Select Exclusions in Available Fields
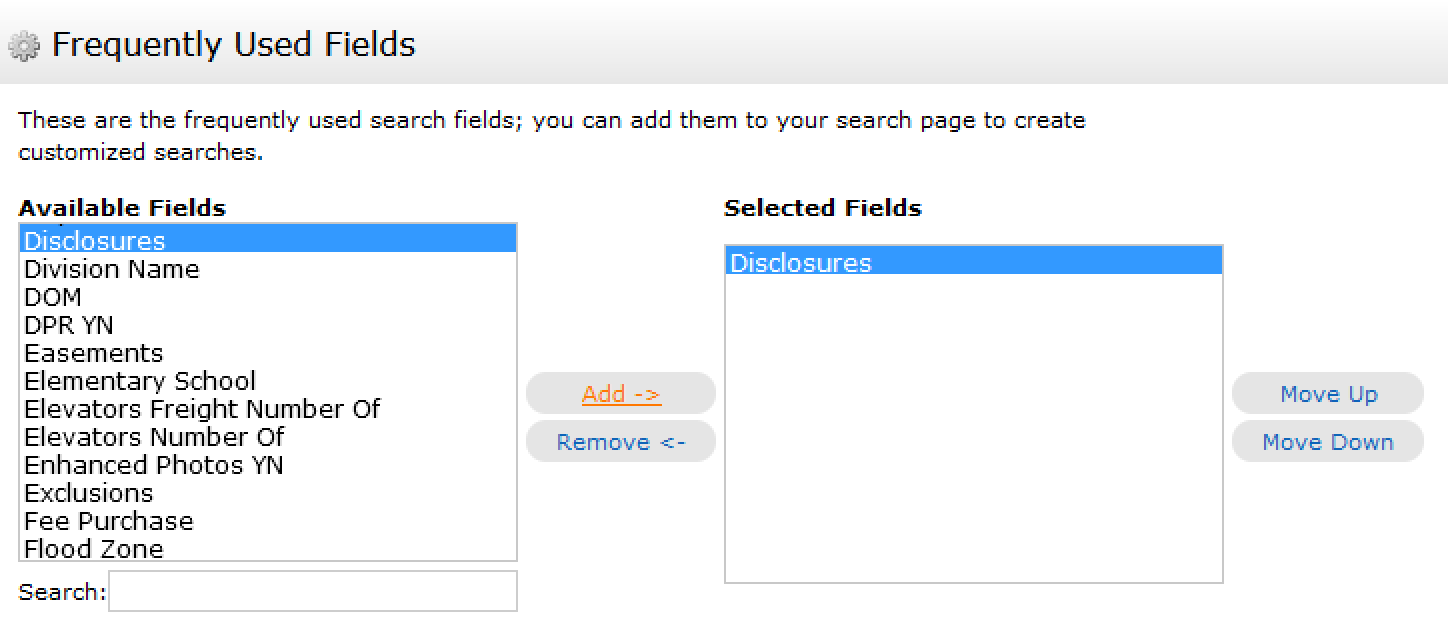 tap(268, 493)
